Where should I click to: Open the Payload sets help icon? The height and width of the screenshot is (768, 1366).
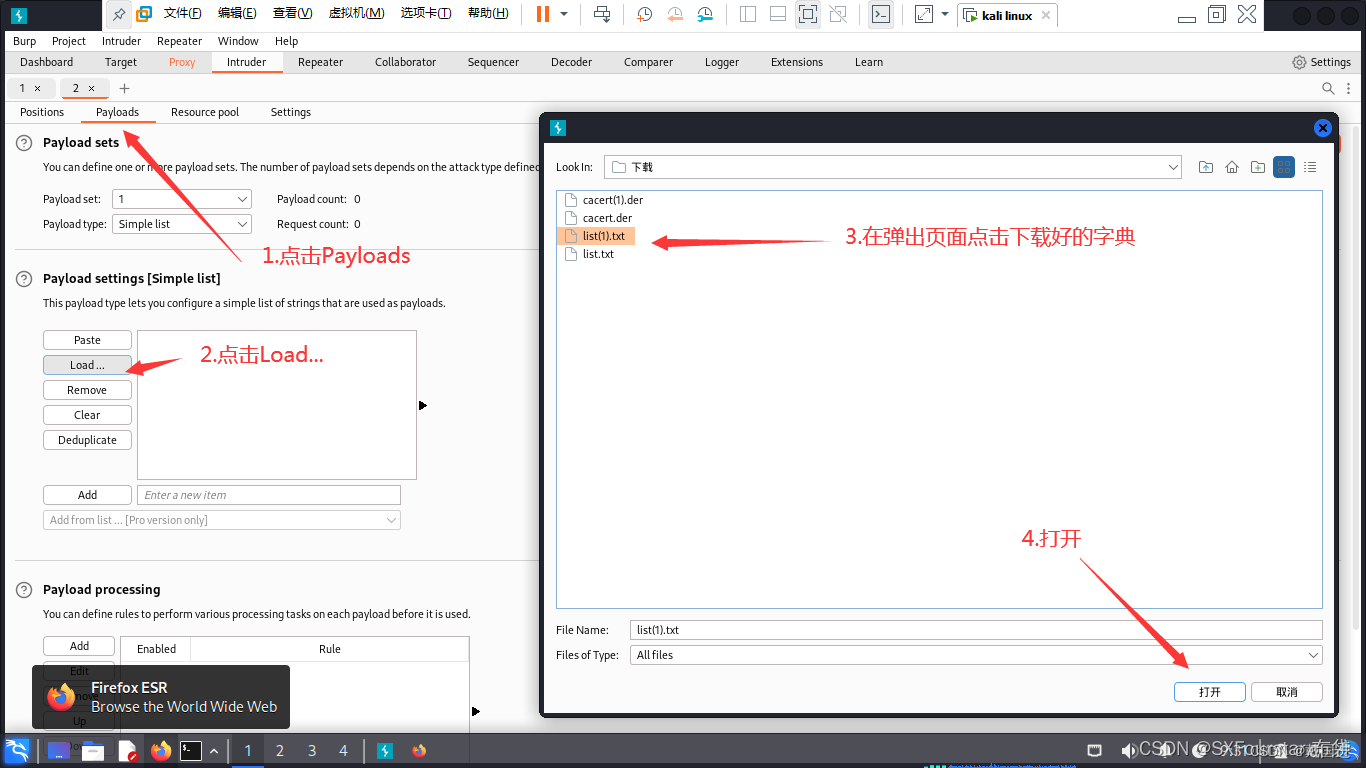point(24,143)
